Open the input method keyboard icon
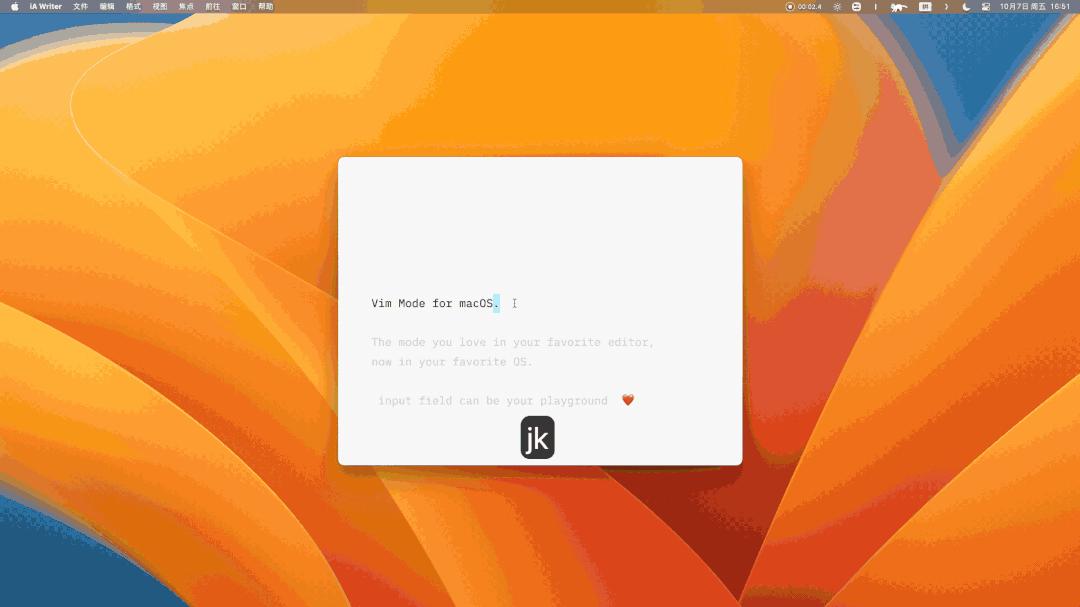 (925, 6)
